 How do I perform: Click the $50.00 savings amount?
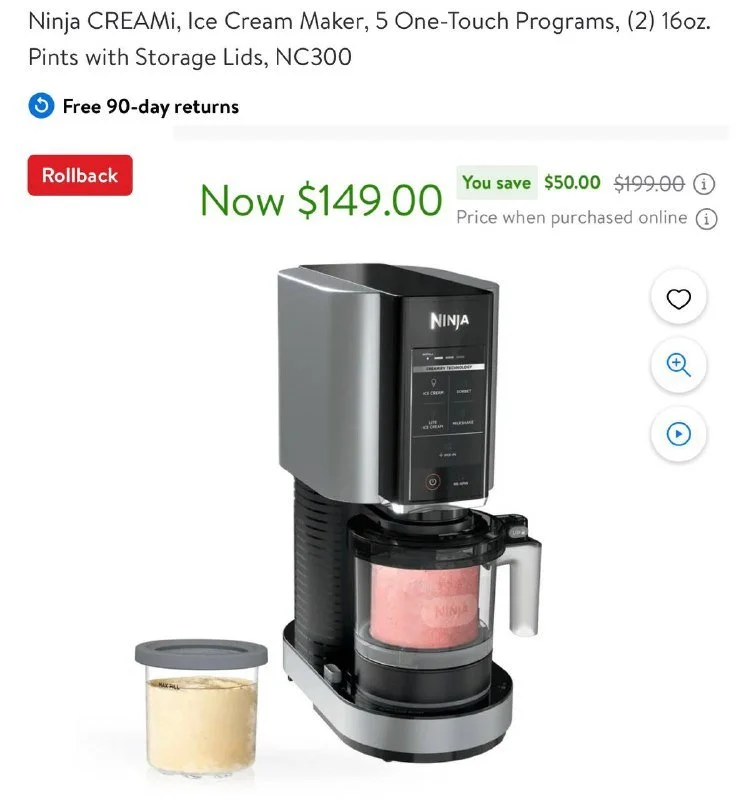tap(572, 182)
